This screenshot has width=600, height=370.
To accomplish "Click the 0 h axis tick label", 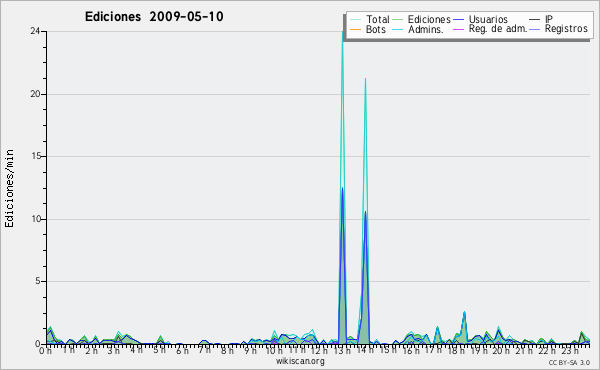I will pyautogui.click(x=46, y=350).
